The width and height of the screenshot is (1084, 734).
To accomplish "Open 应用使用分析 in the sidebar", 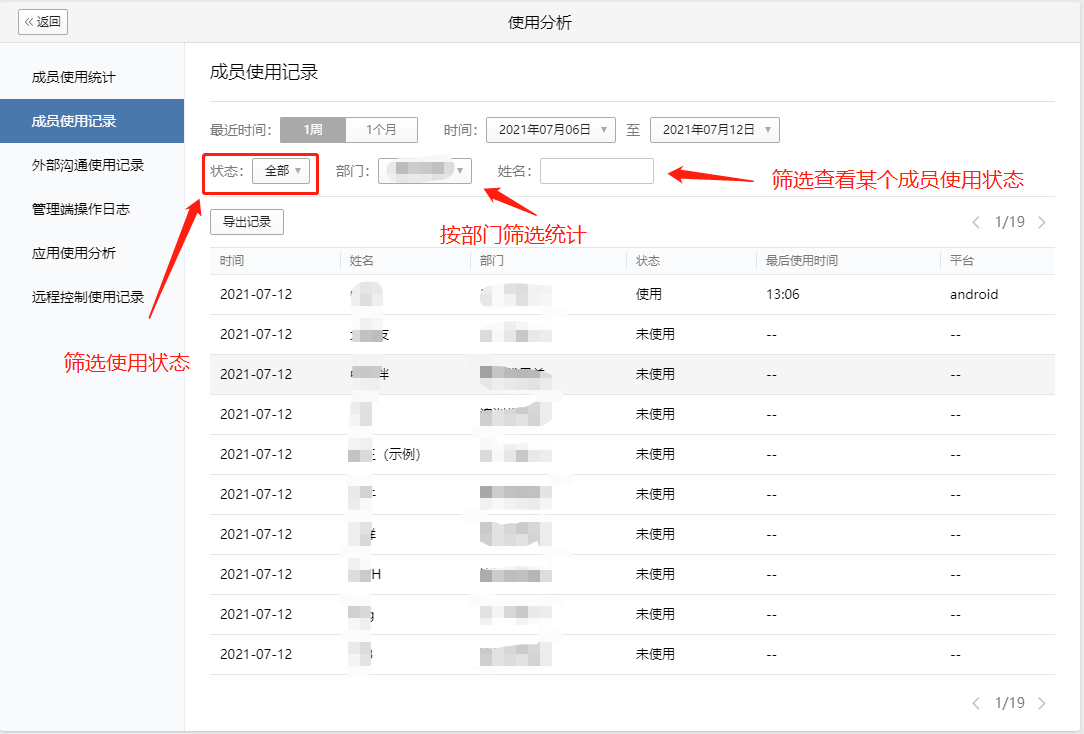I will pos(73,253).
